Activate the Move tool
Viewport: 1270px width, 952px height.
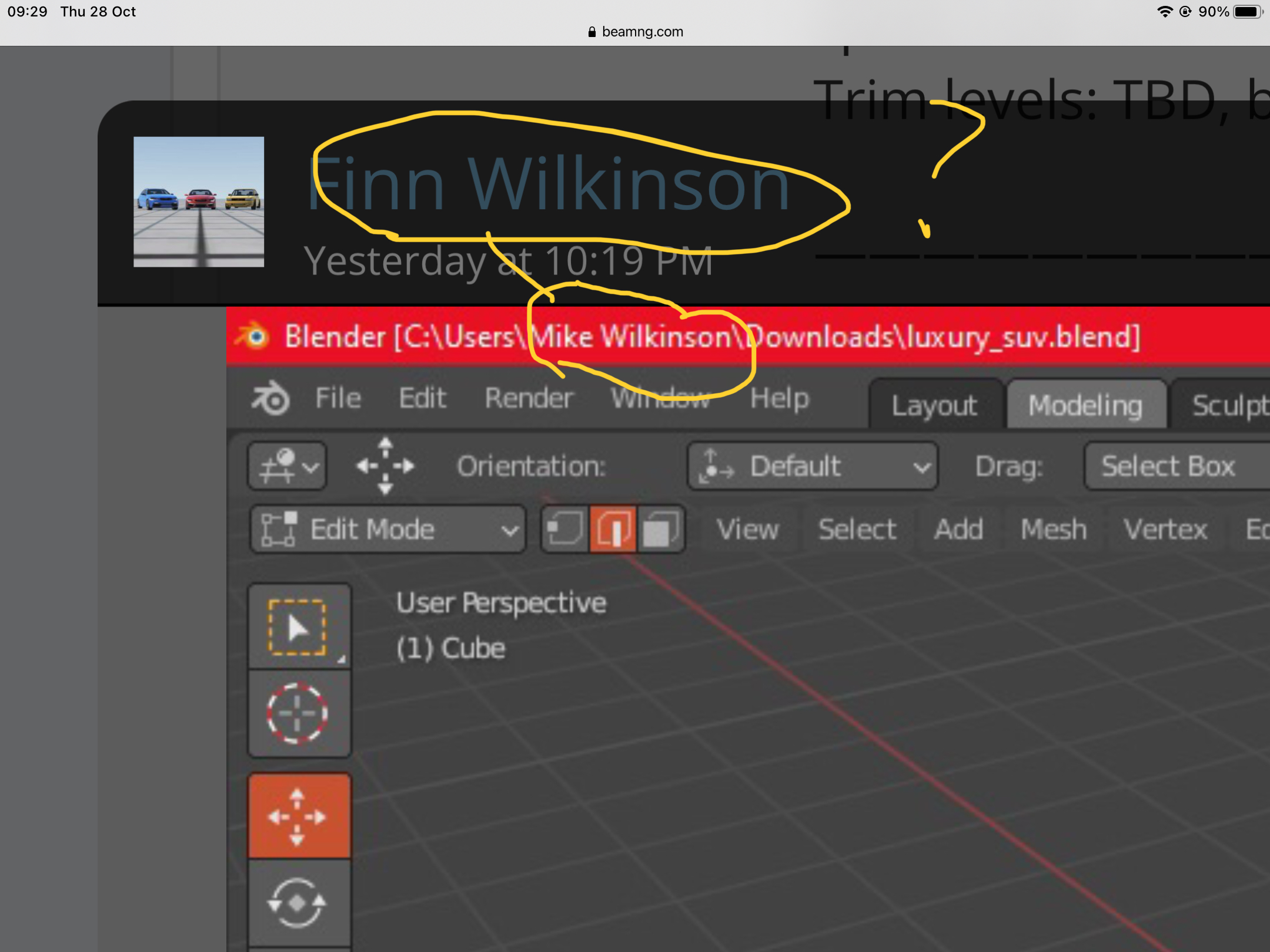coord(299,816)
